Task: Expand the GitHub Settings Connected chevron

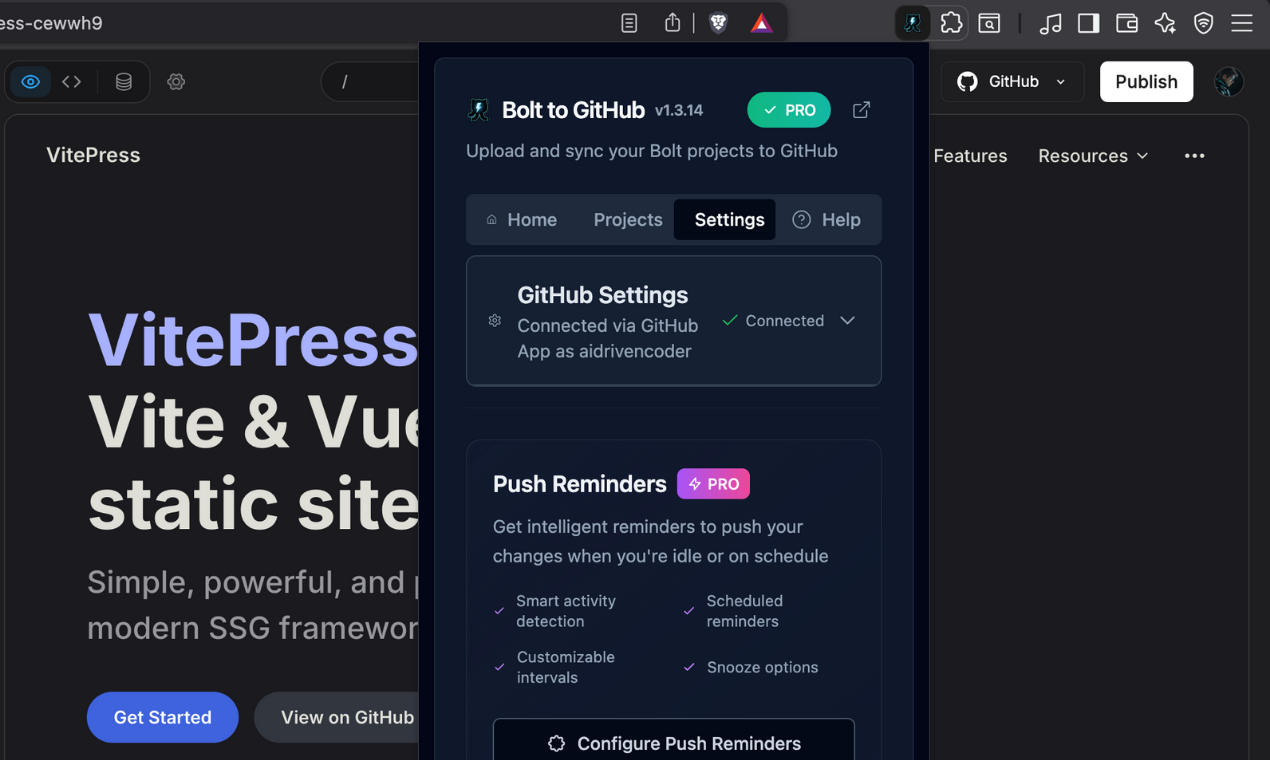Action: 847,320
